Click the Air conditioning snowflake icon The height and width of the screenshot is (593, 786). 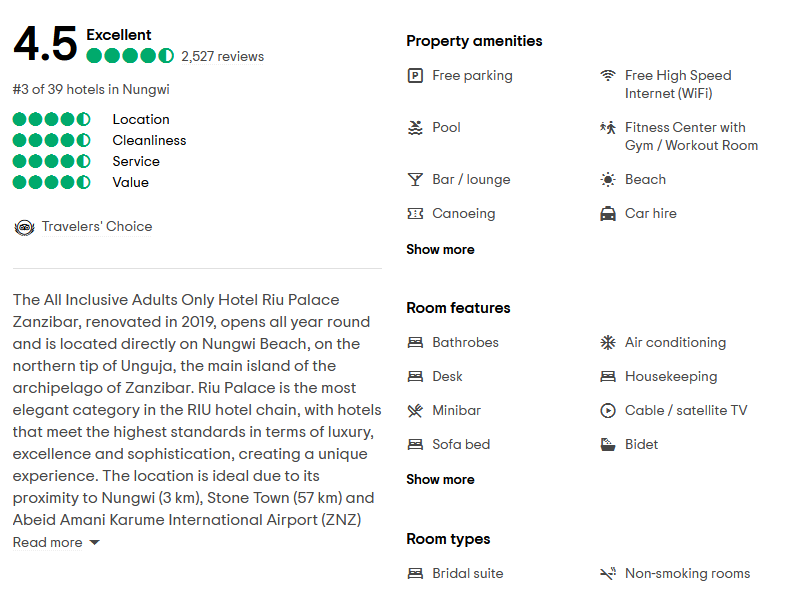point(607,343)
